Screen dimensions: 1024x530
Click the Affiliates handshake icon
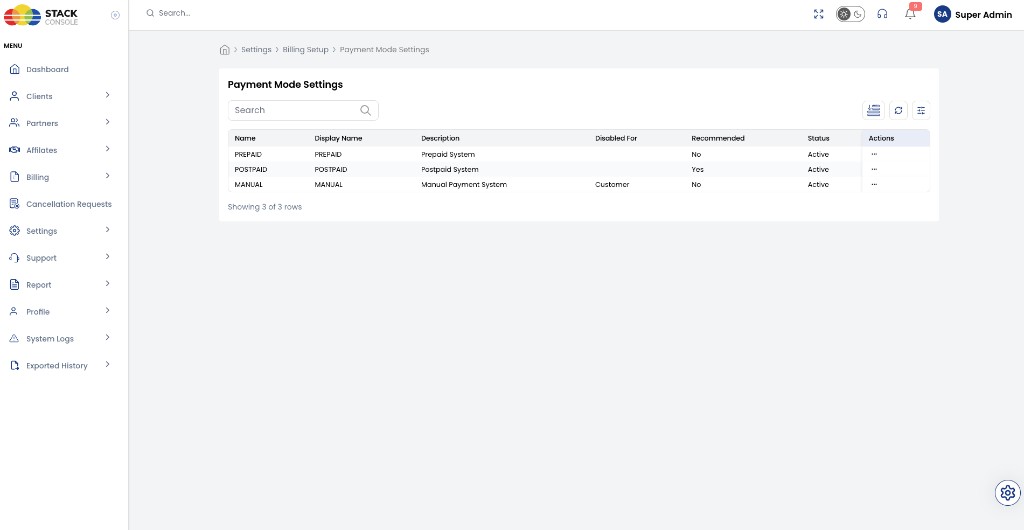pos(14,150)
